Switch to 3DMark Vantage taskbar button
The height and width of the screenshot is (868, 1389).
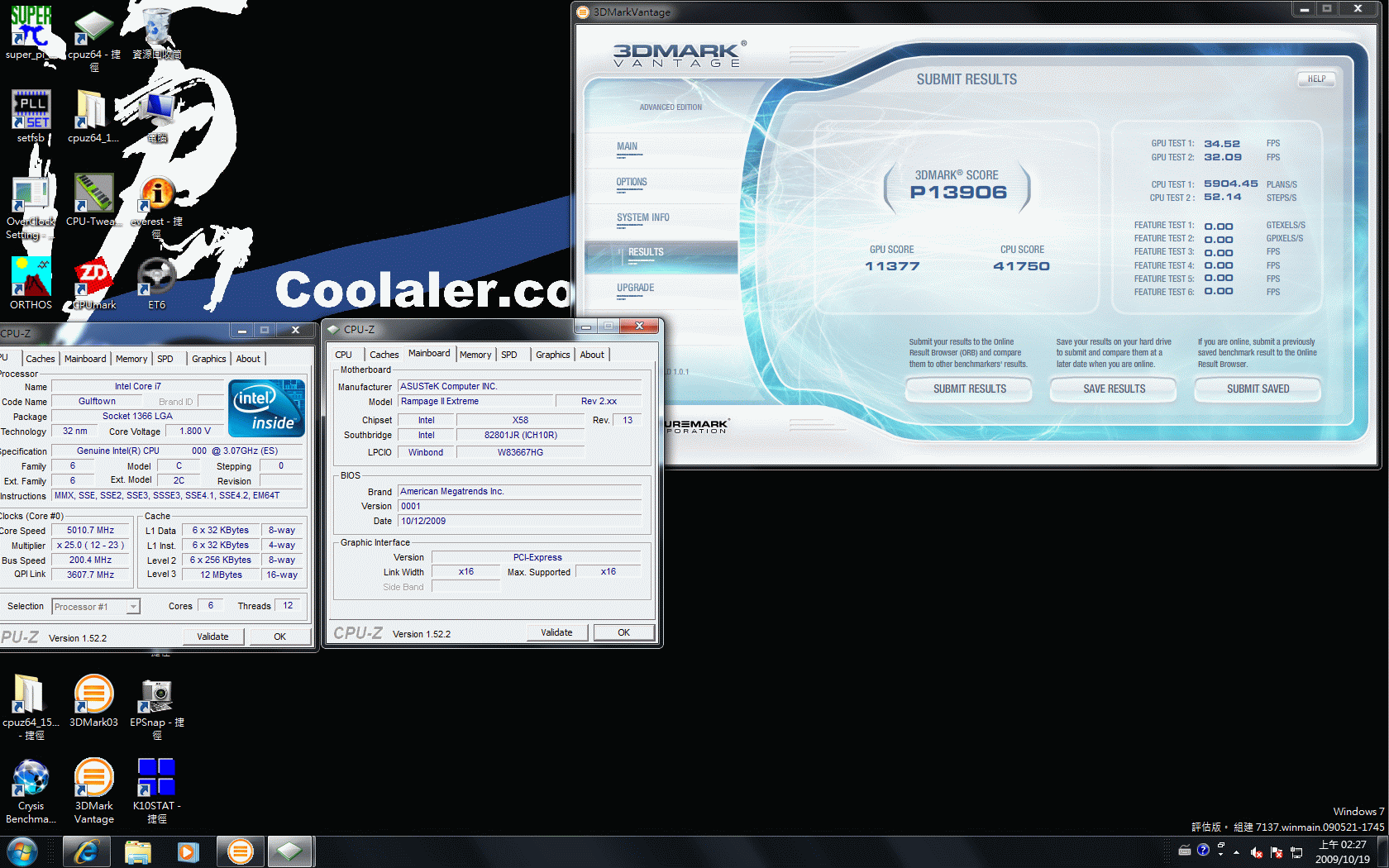point(240,851)
